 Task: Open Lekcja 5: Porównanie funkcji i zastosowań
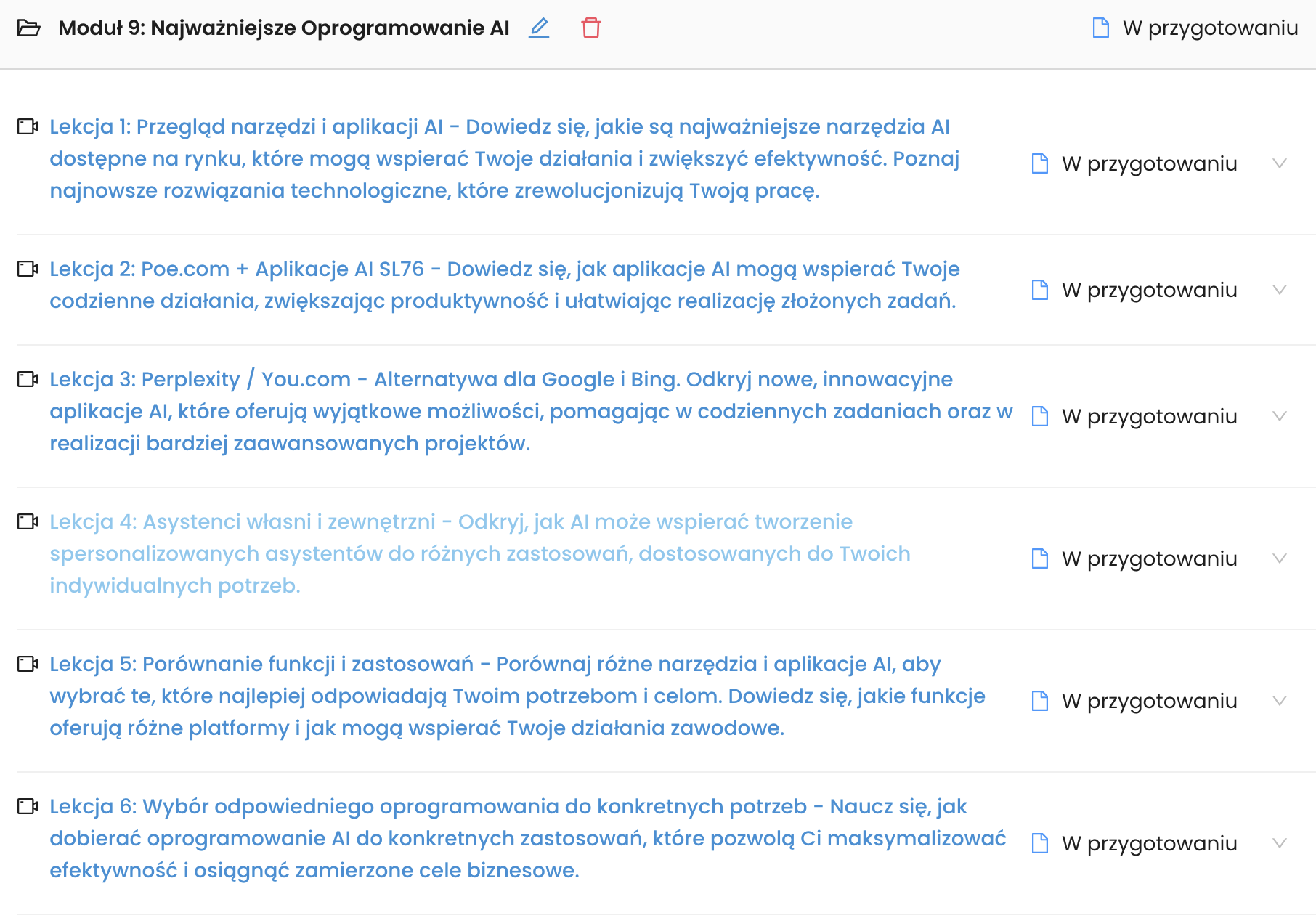point(517,696)
